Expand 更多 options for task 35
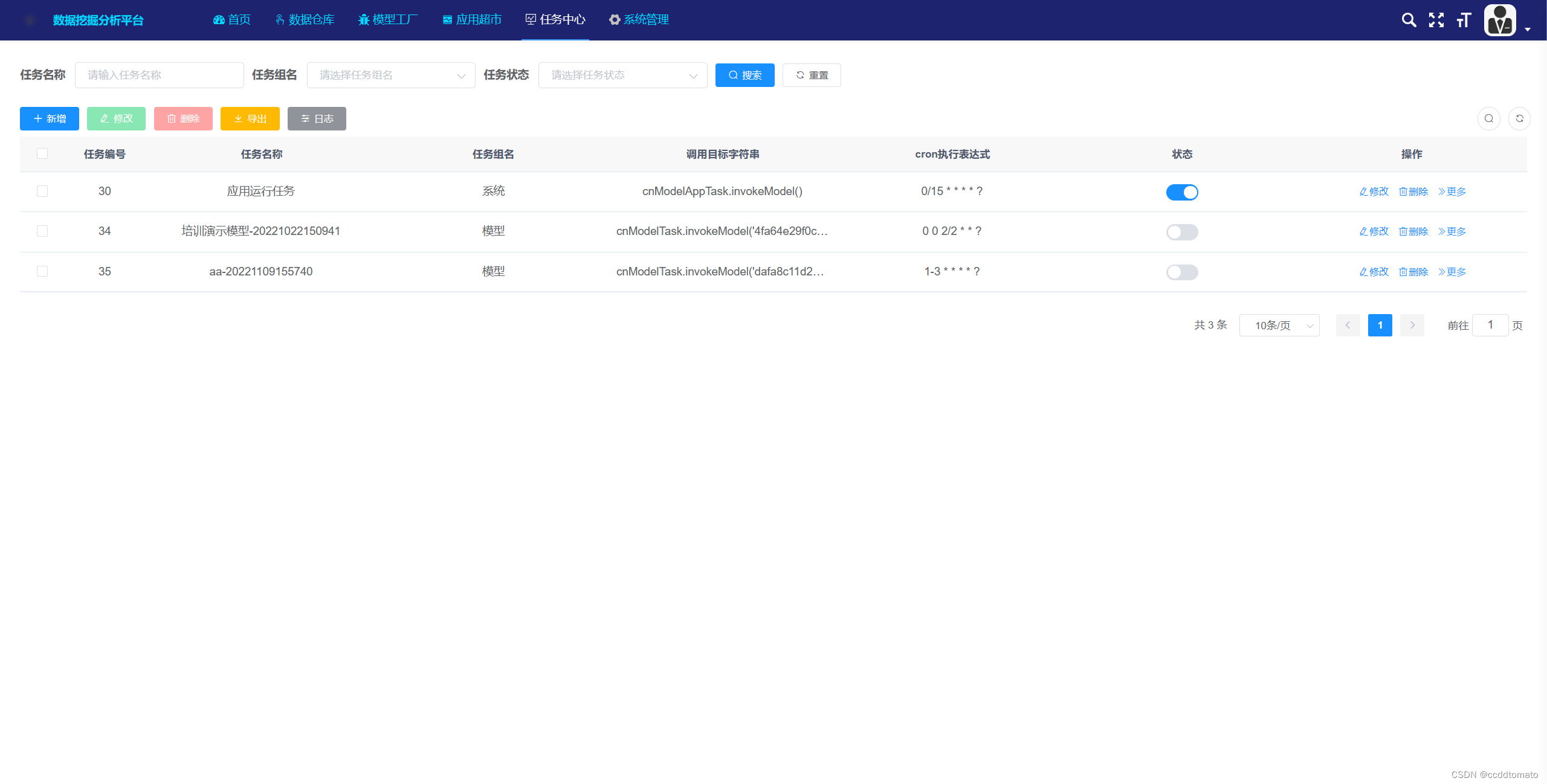The height and width of the screenshot is (784, 1547). click(x=1452, y=272)
